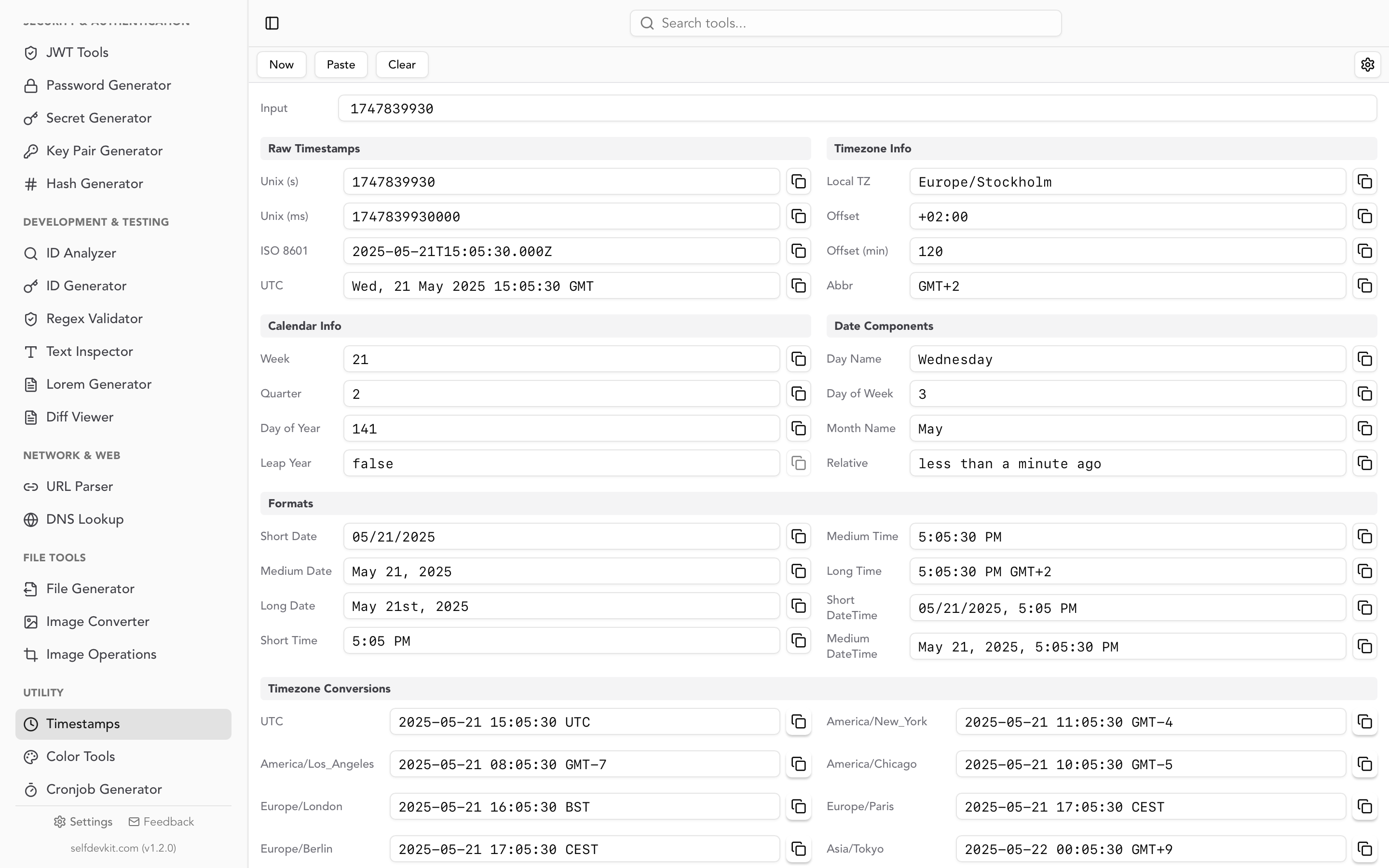Copy the ISO 8601 timestamp
This screenshot has height=868, width=1389.
tap(798, 251)
